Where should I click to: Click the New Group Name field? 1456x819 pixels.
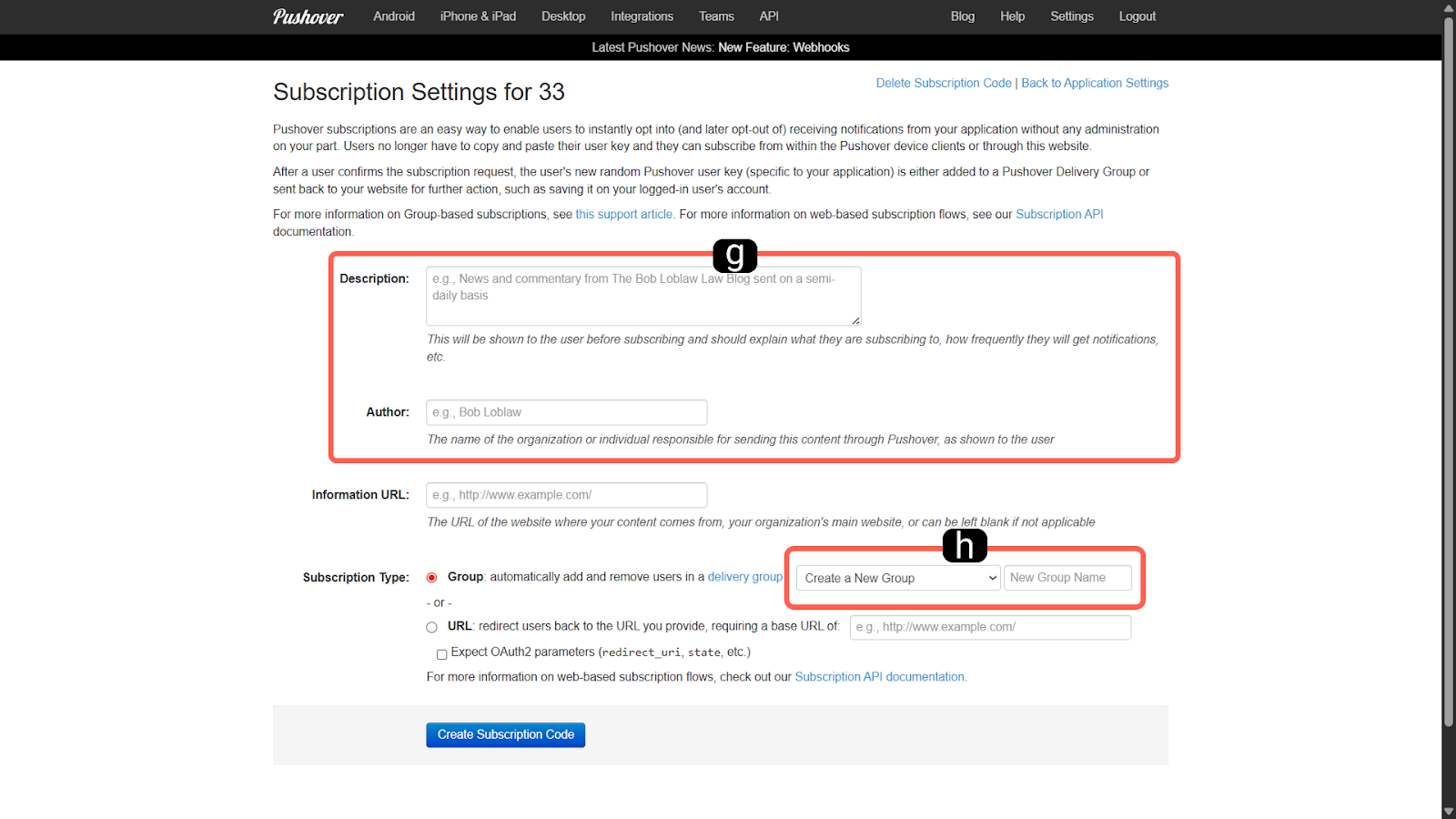pyautogui.click(x=1067, y=578)
